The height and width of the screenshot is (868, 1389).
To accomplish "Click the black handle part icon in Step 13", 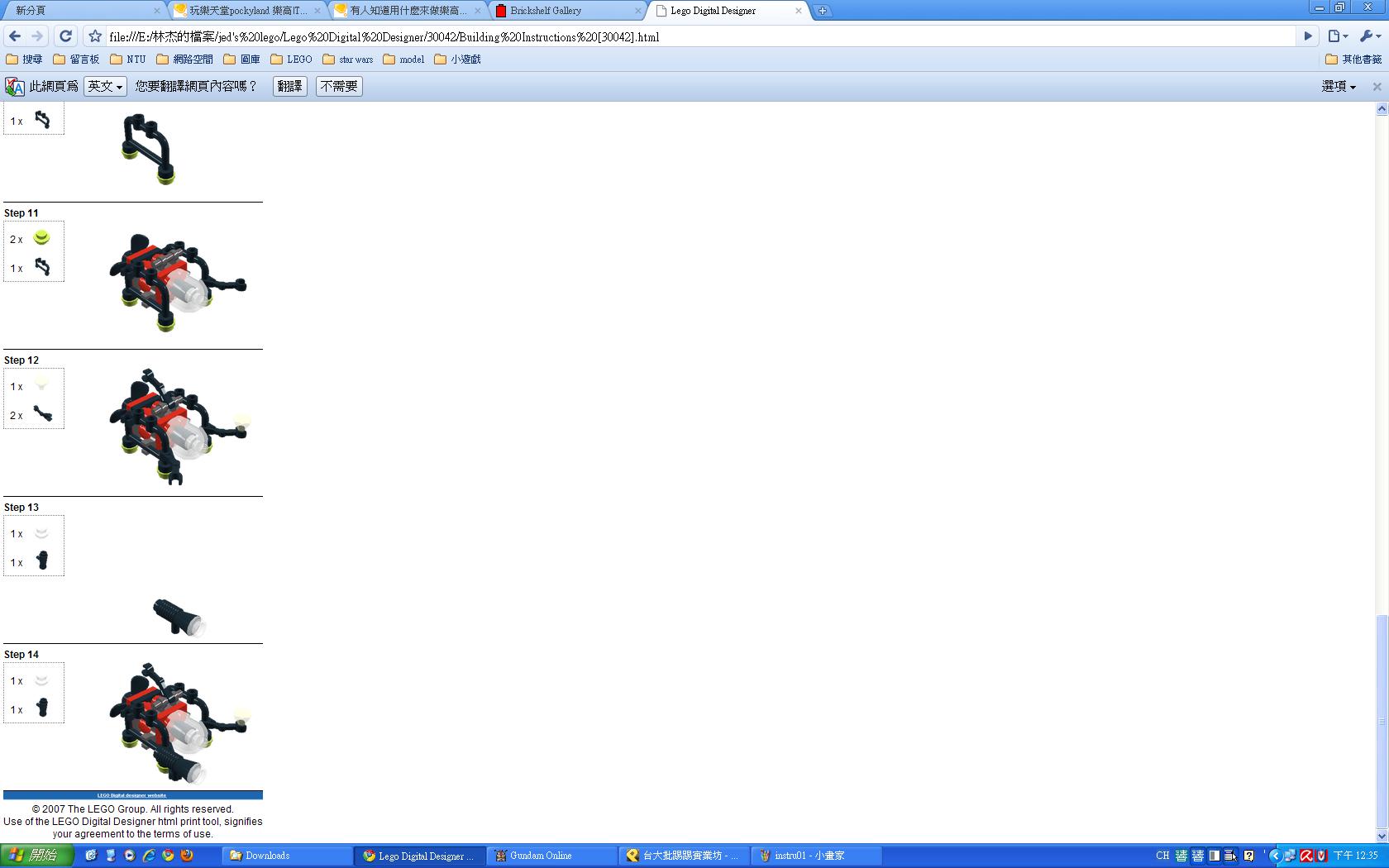I will coord(42,560).
